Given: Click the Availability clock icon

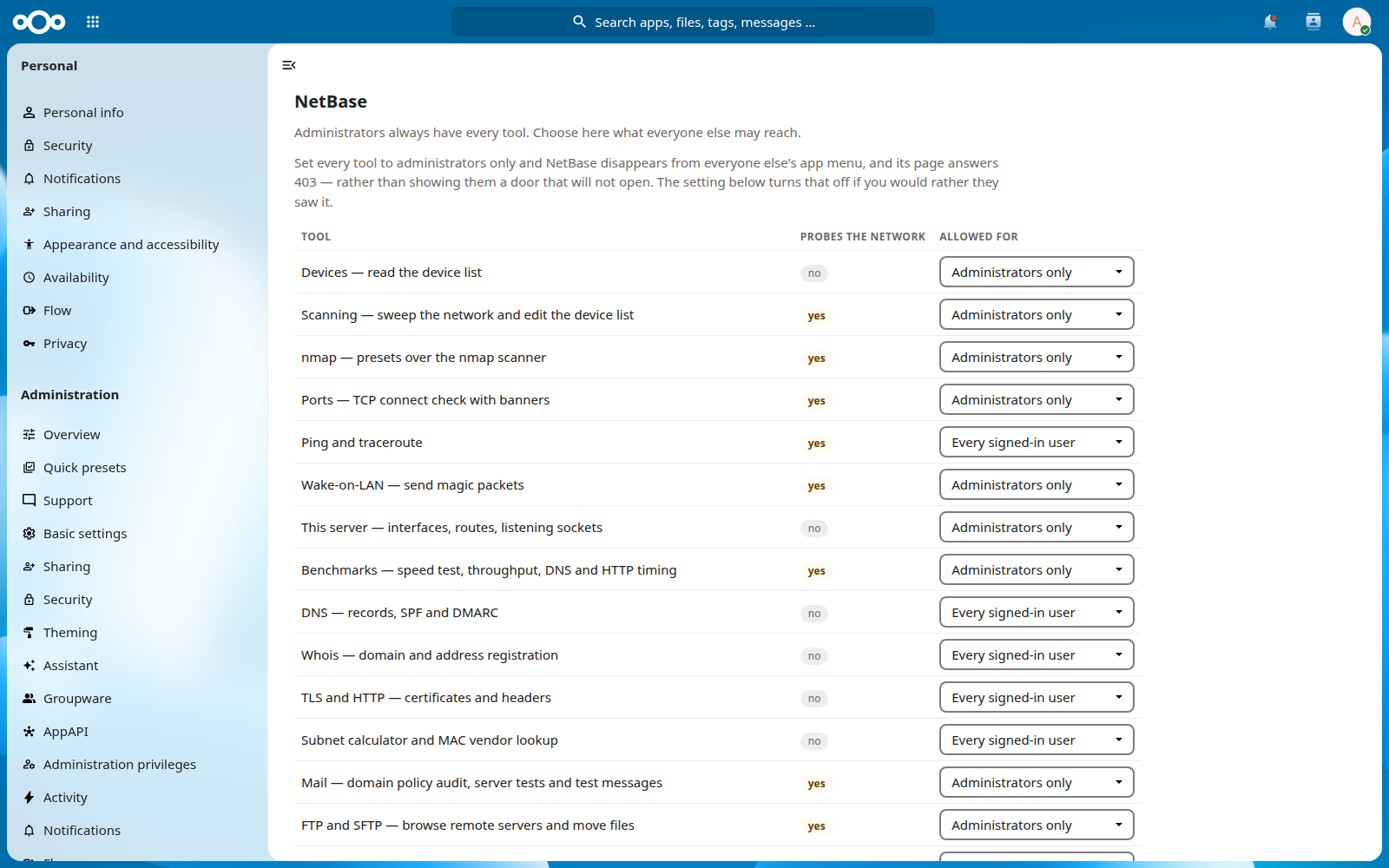Looking at the screenshot, I should pos(30,278).
